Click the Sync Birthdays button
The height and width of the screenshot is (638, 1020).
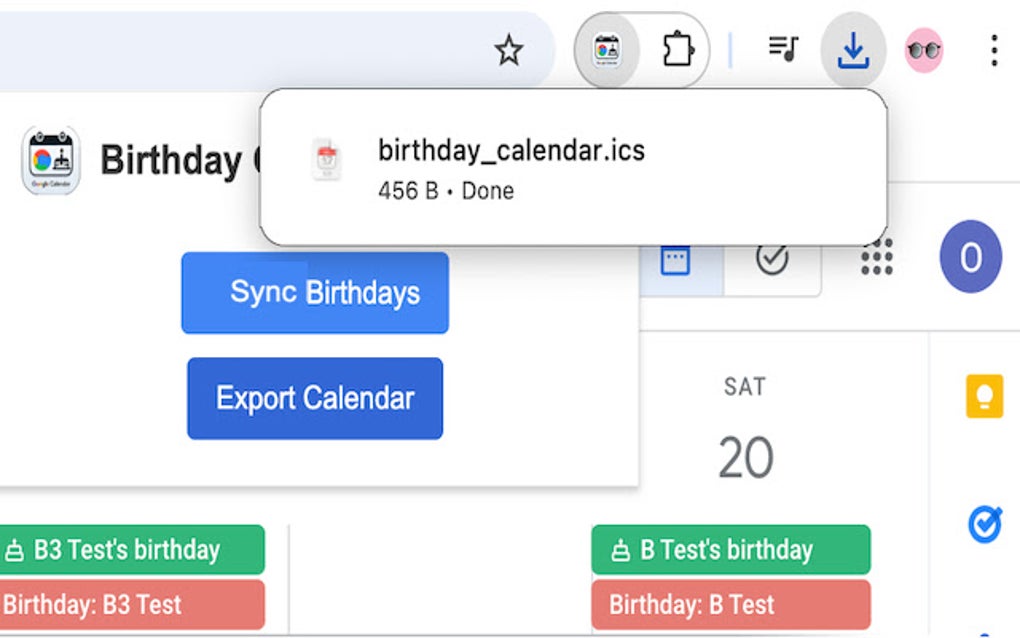(x=315, y=293)
